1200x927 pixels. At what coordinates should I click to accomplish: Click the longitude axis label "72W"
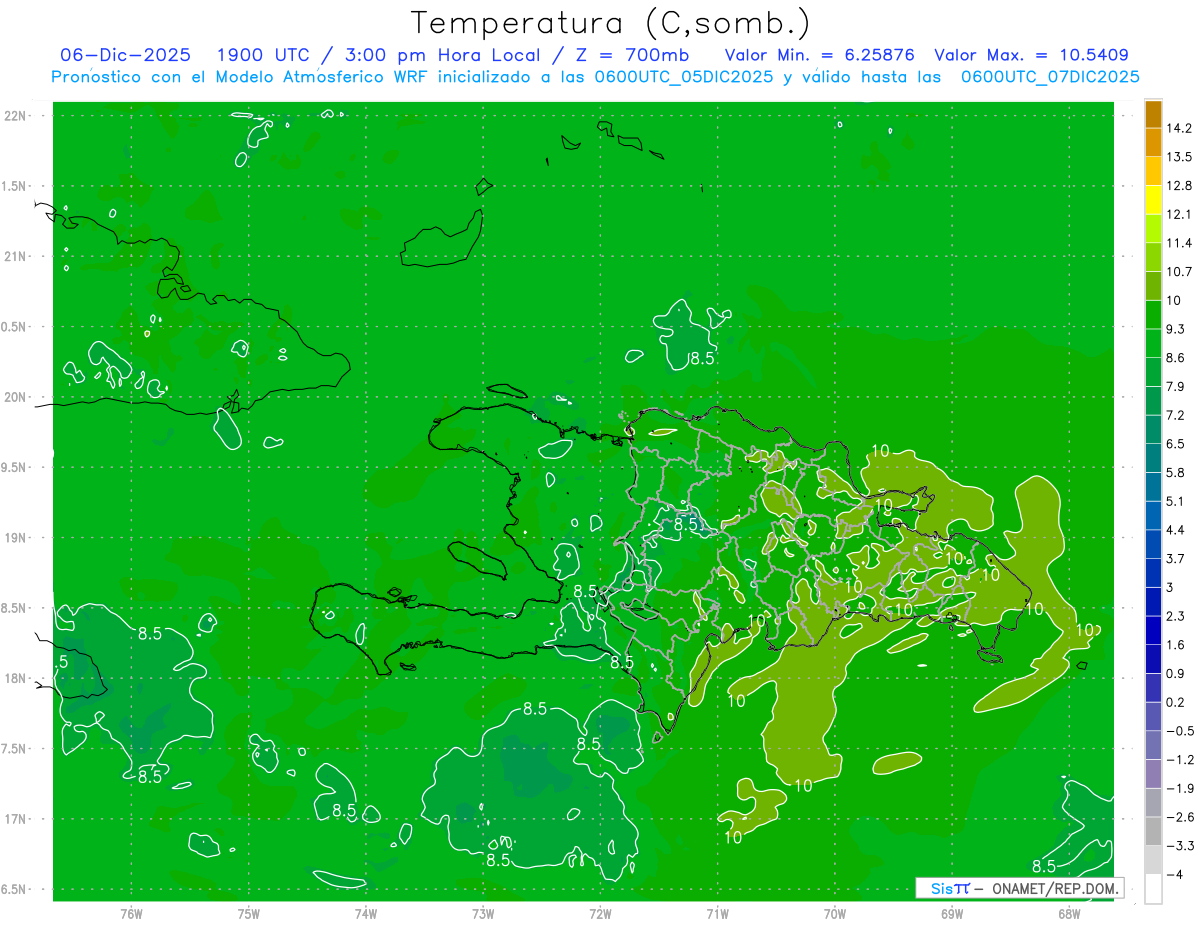coord(600,913)
